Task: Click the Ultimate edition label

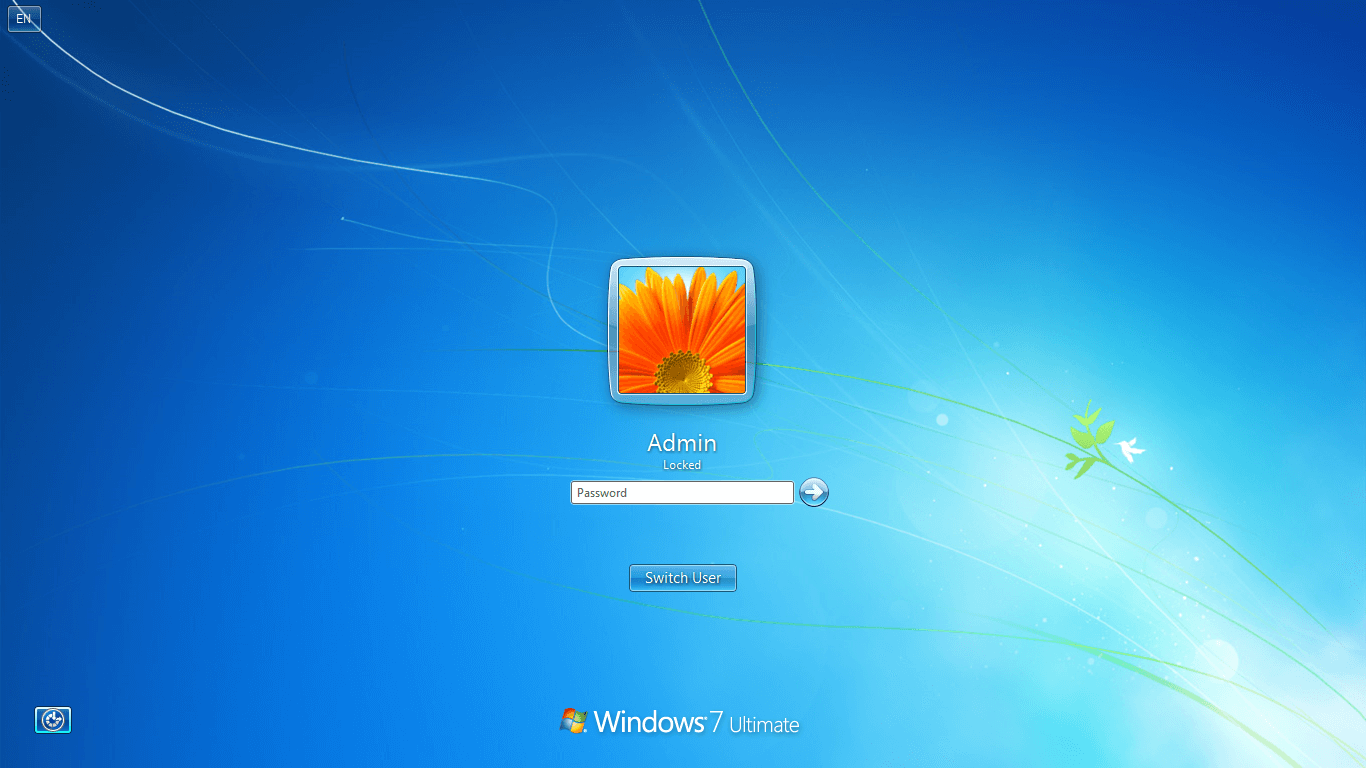Action: pos(764,725)
